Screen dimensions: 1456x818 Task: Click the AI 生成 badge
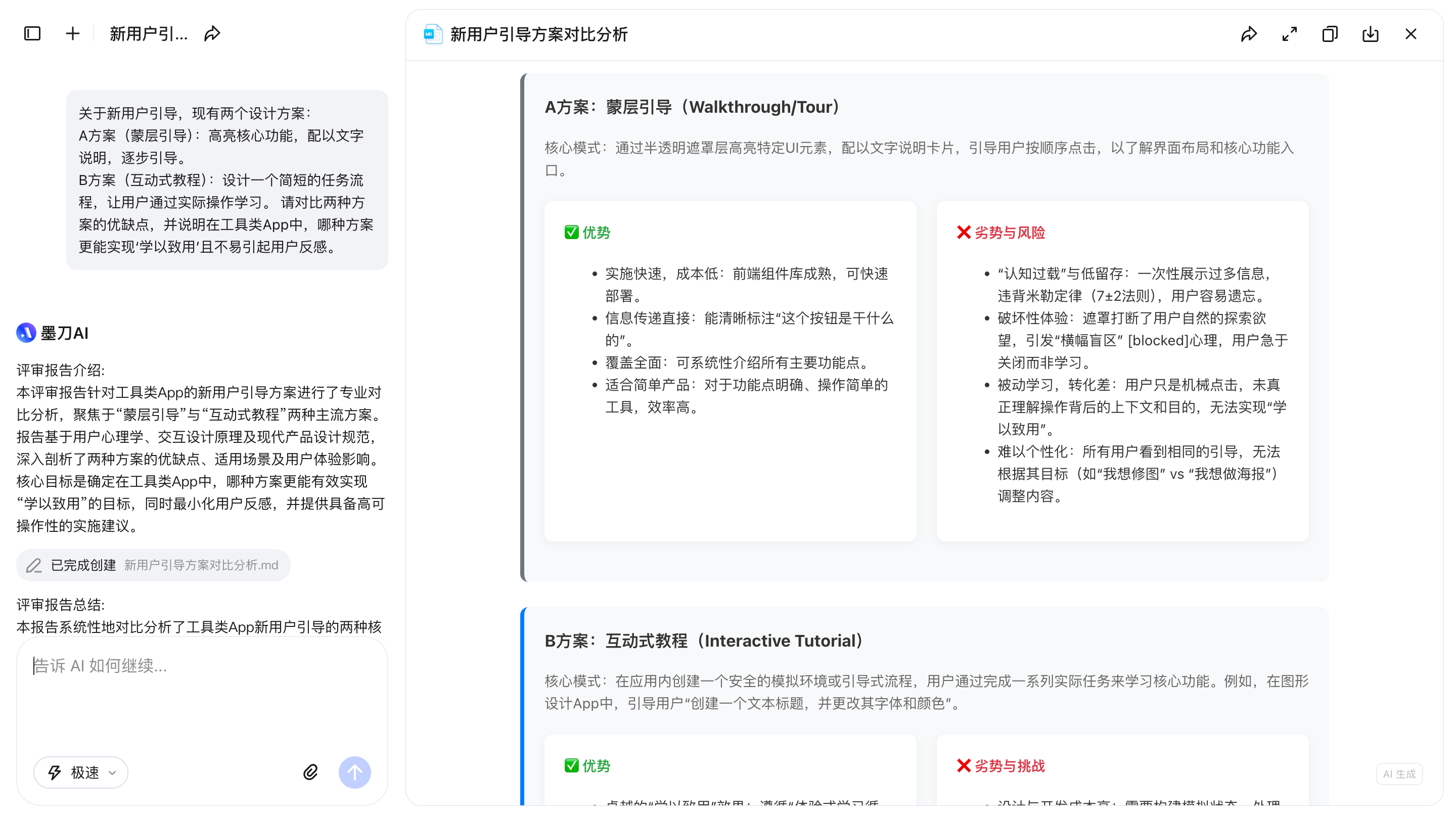1399,774
